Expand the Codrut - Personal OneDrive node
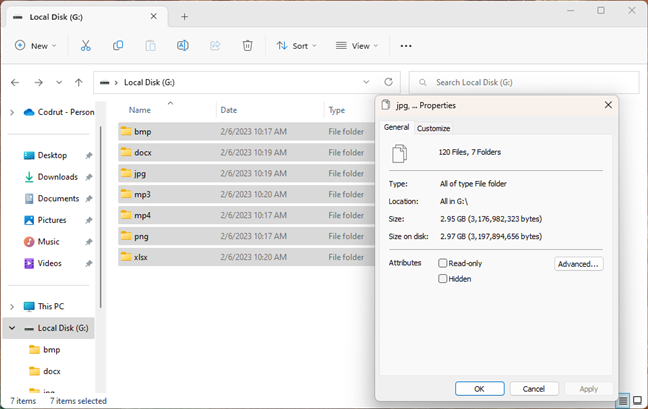Screen dimensions: 648x409 pos(12,112)
